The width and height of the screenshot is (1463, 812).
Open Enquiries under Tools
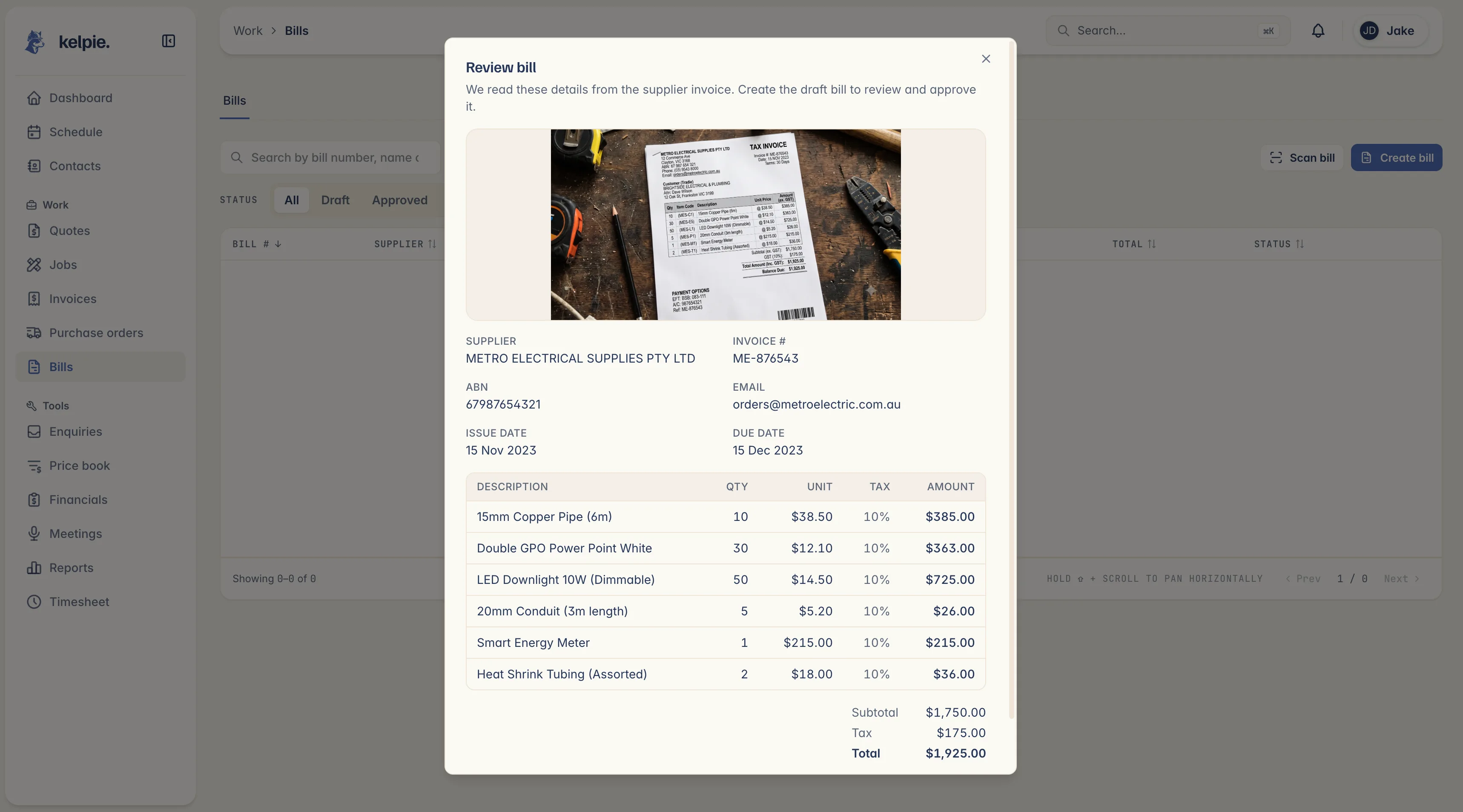[100, 432]
